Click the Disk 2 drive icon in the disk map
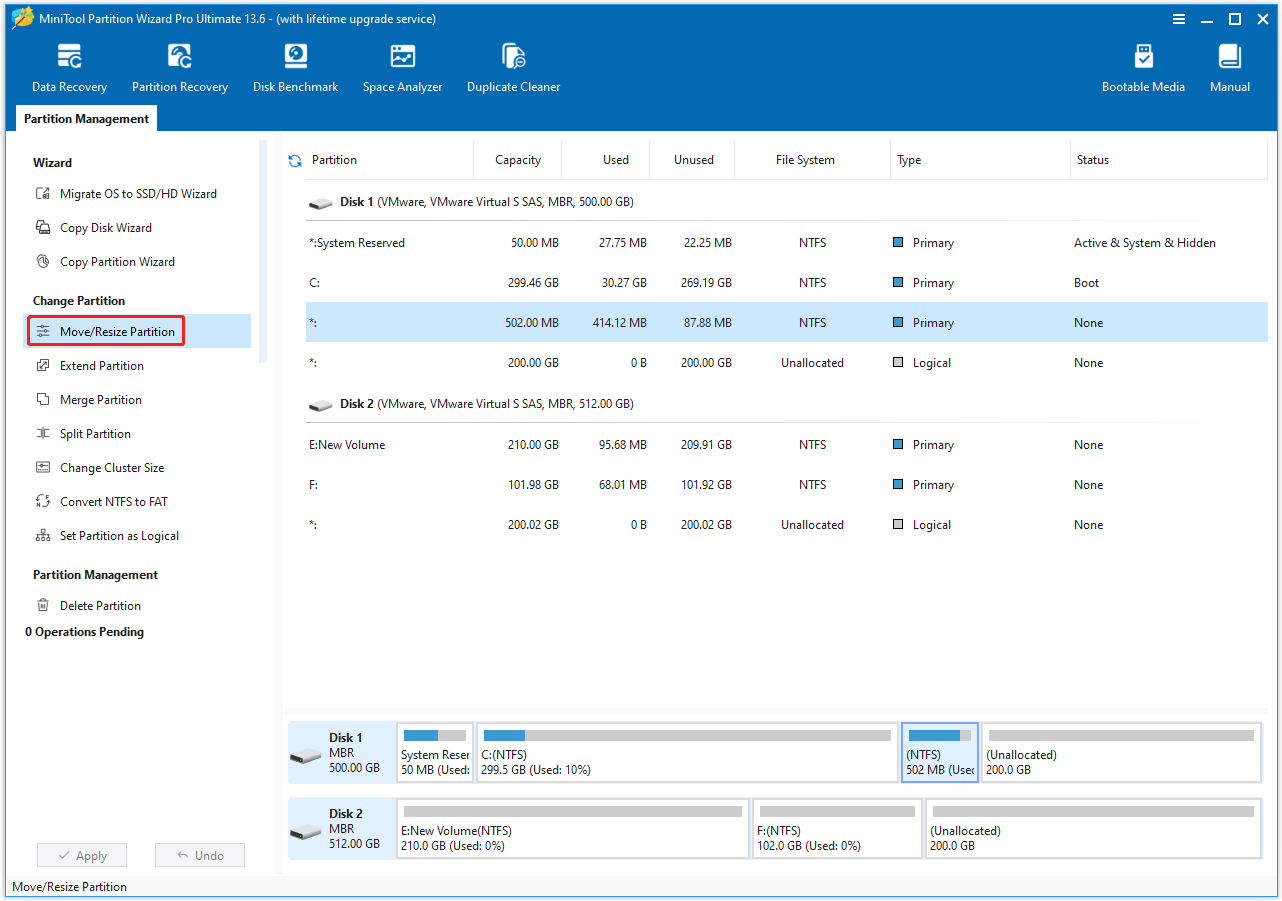1282x901 pixels. click(x=306, y=831)
